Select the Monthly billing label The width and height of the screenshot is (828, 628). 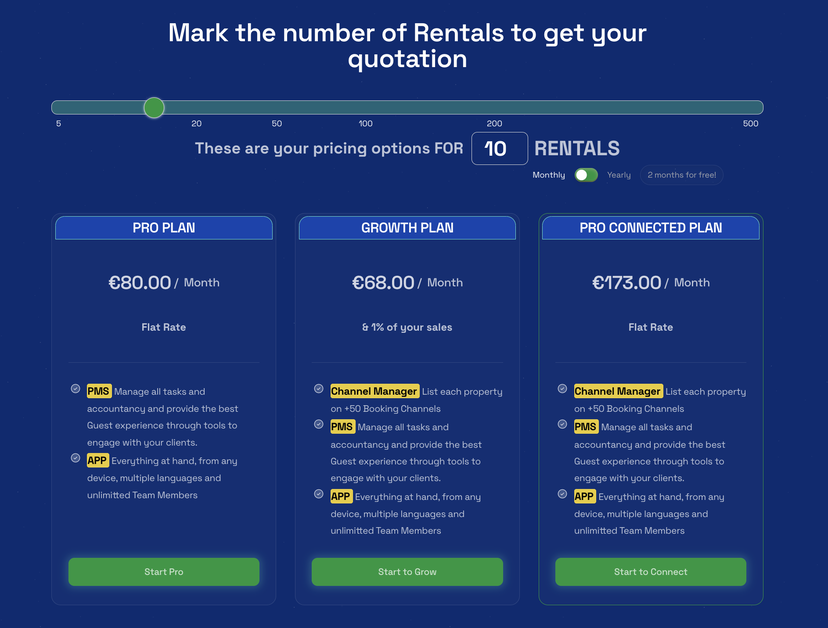[549, 175]
